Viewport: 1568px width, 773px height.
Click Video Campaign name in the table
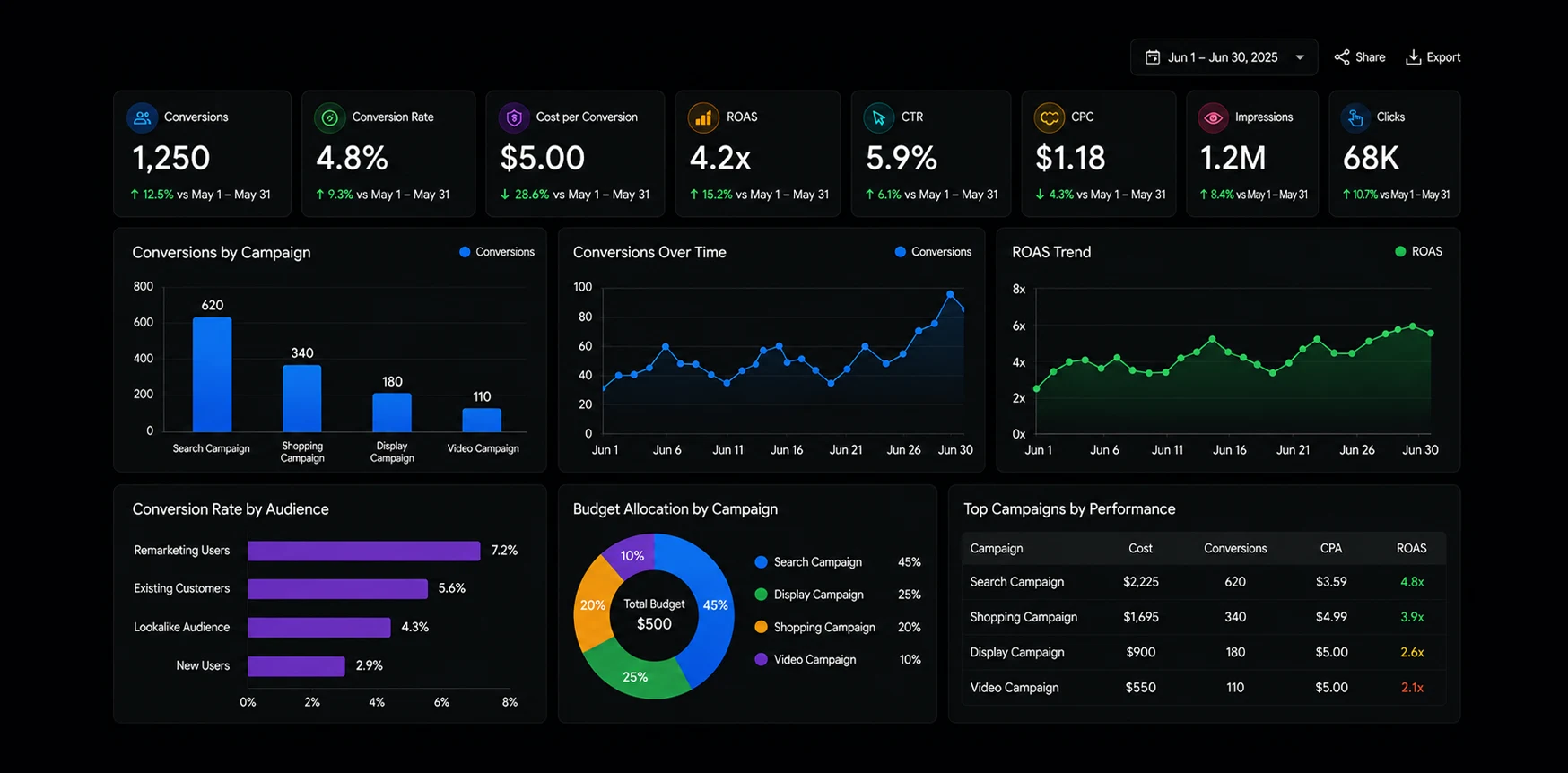1015,688
